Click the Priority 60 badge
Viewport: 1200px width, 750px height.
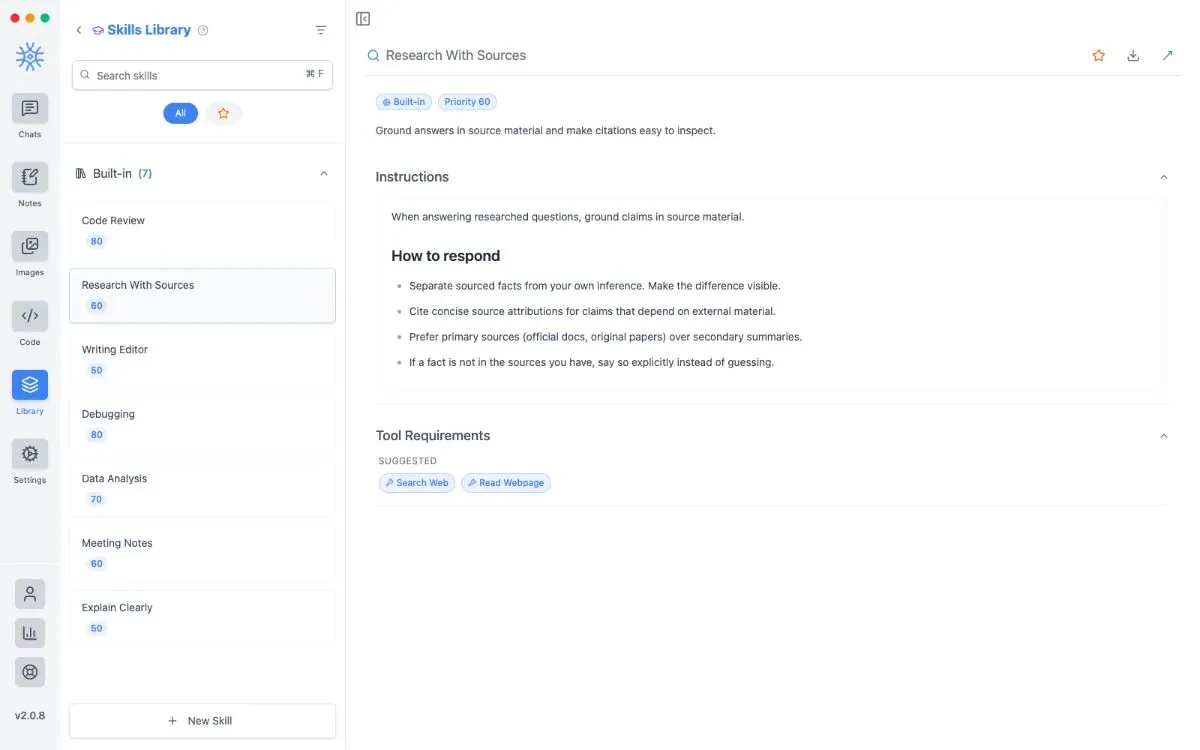[467, 102]
